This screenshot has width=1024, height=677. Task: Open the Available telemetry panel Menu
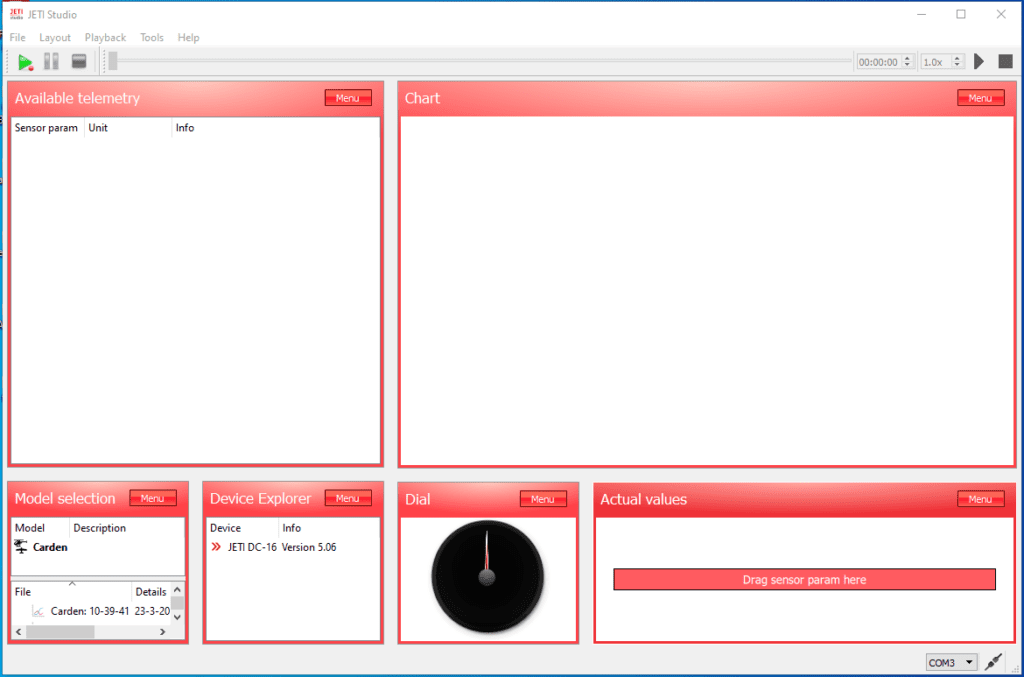(348, 98)
